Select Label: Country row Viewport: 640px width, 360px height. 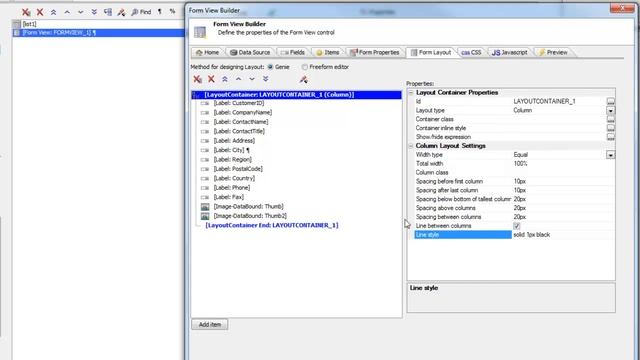click(x=234, y=179)
